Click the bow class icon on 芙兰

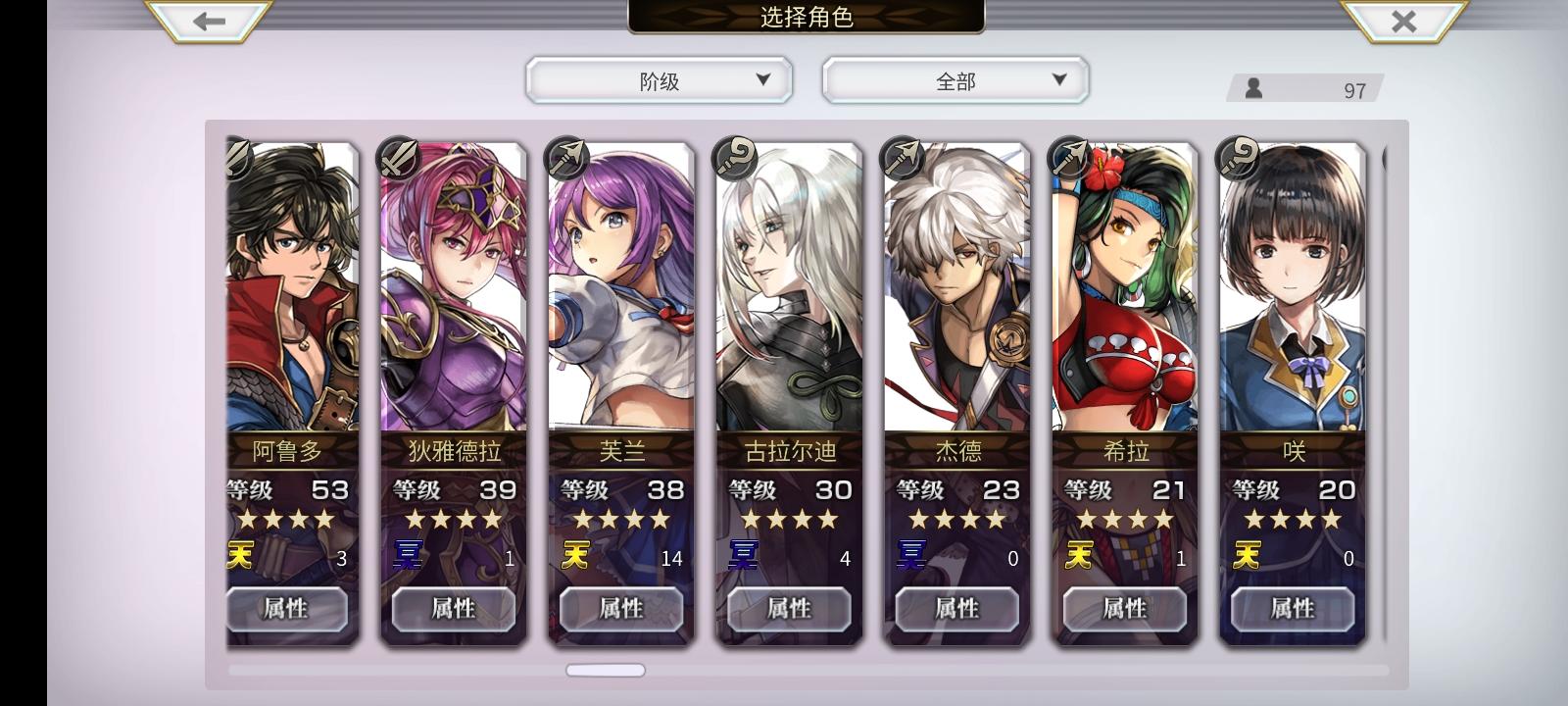[x=566, y=159]
